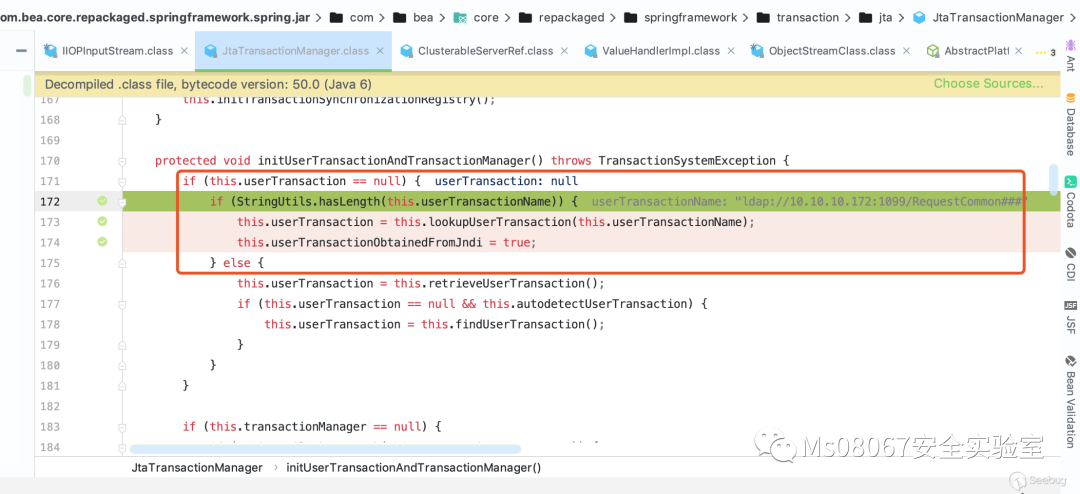The width and height of the screenshot is (1080, 494).
Task: Click TransactionSystemException in the method signature
Action: tap(687, 161)
